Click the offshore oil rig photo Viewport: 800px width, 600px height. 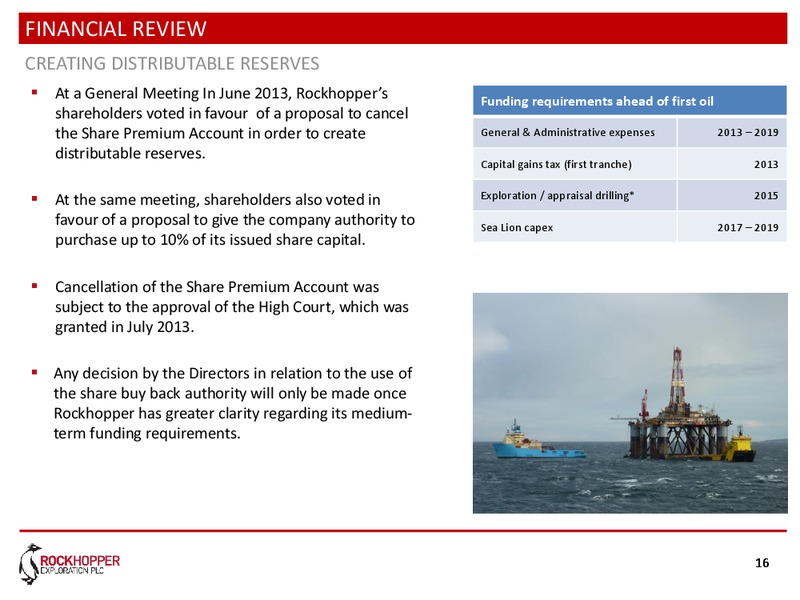point(630,403)
